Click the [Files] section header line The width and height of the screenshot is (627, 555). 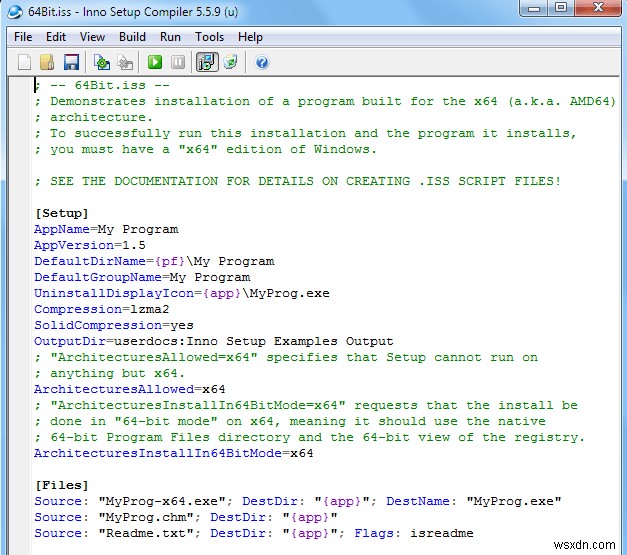(62, 485)
